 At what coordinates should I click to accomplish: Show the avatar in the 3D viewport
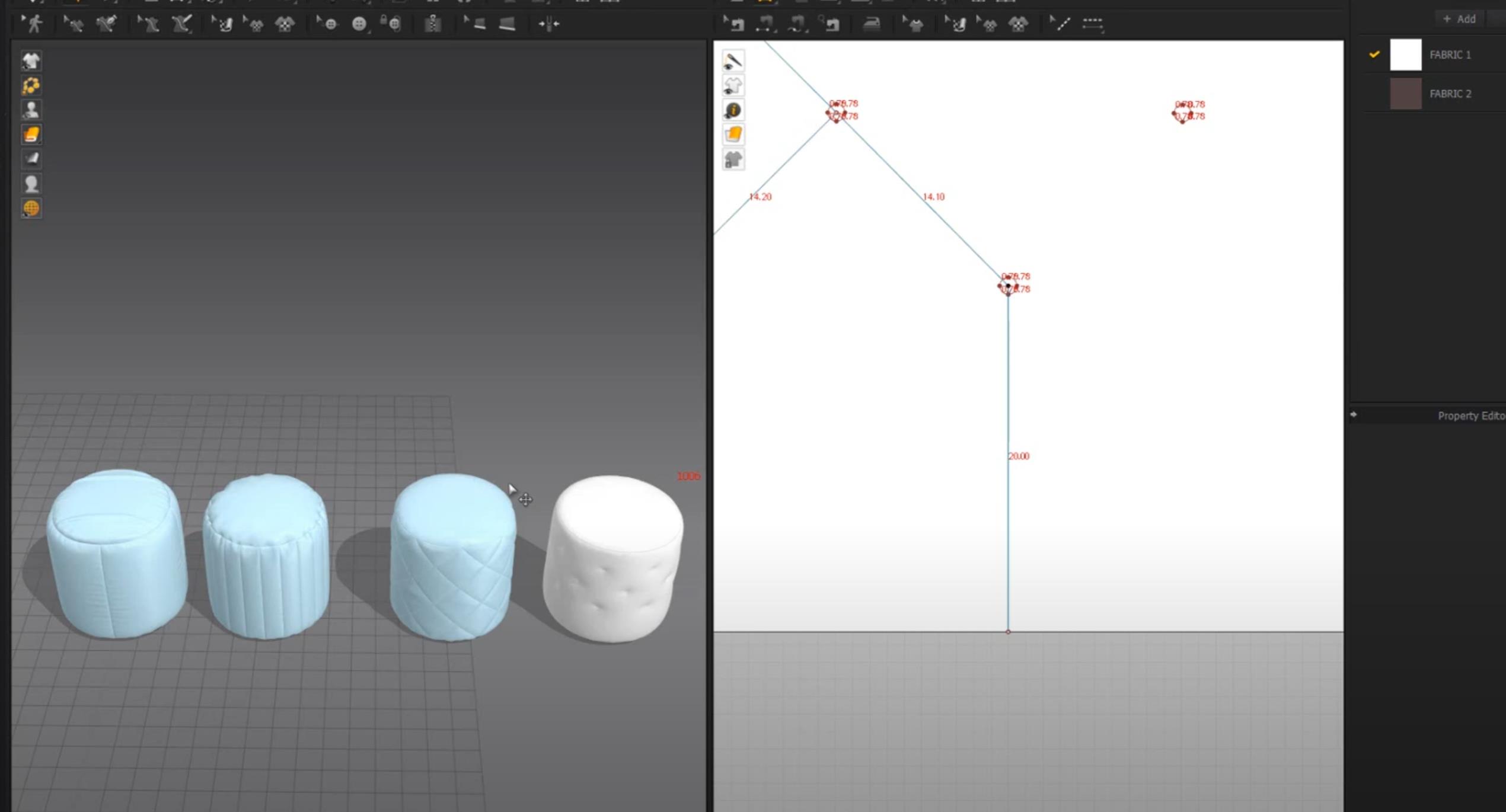tap(31, 110)
